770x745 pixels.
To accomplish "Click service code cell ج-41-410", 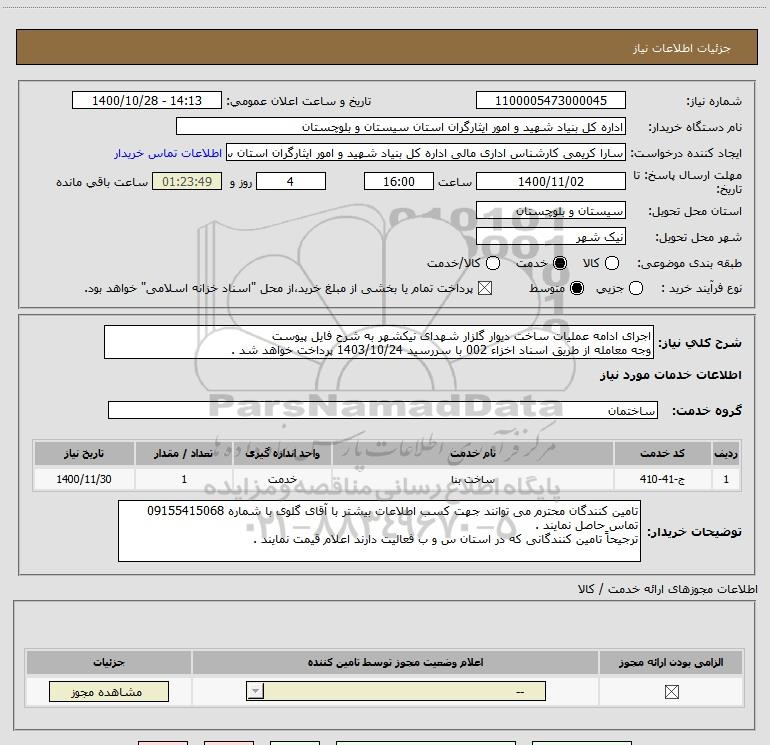I will pos(662,479).
